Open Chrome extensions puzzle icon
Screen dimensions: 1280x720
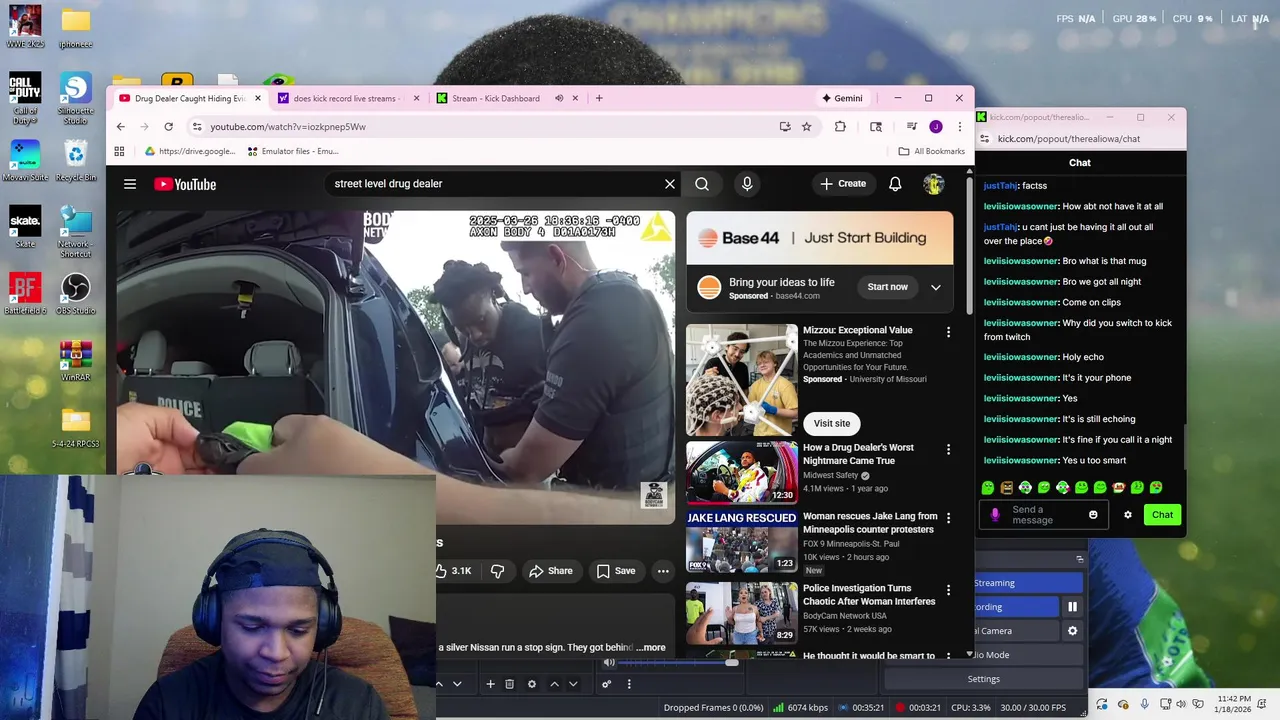point(840,127)
